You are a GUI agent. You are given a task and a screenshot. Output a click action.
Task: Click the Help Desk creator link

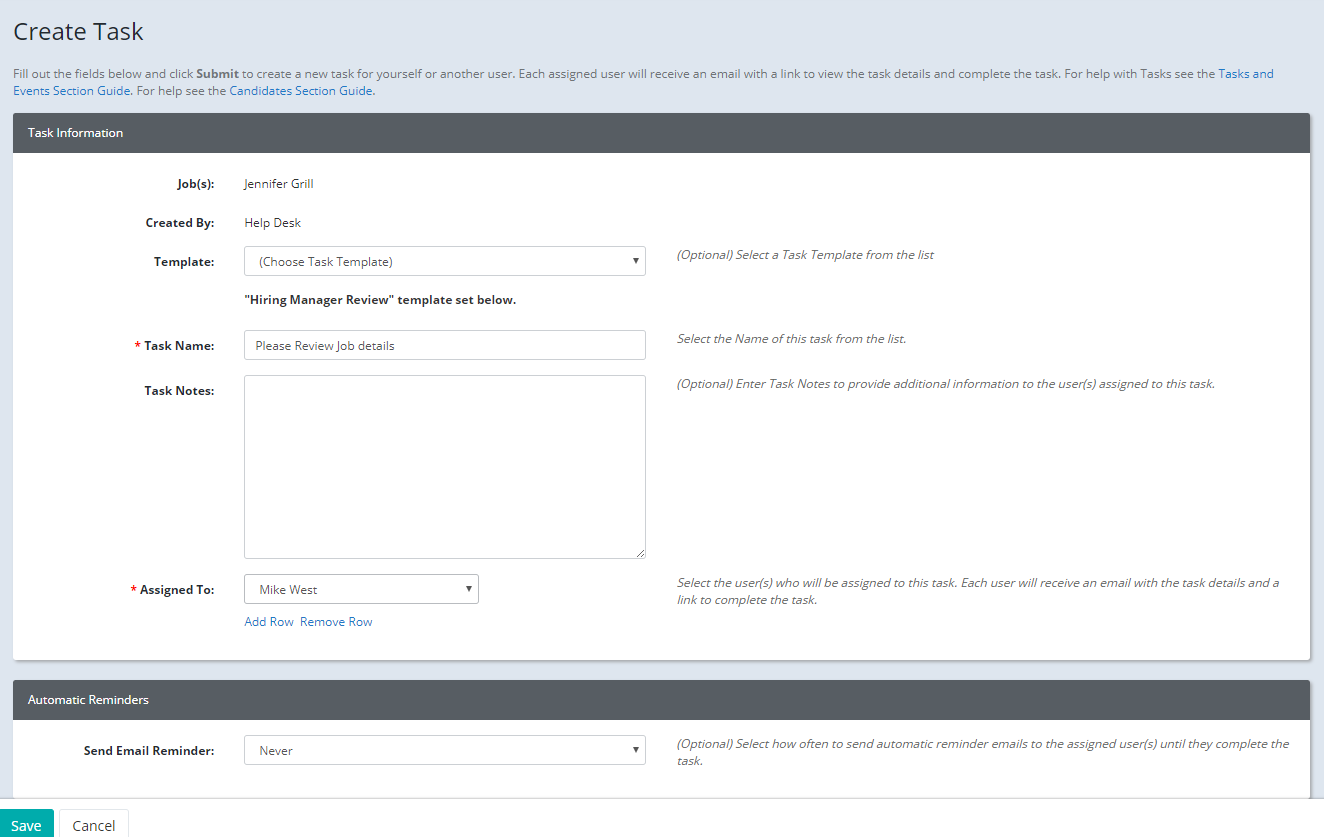[x=272, y=222]
